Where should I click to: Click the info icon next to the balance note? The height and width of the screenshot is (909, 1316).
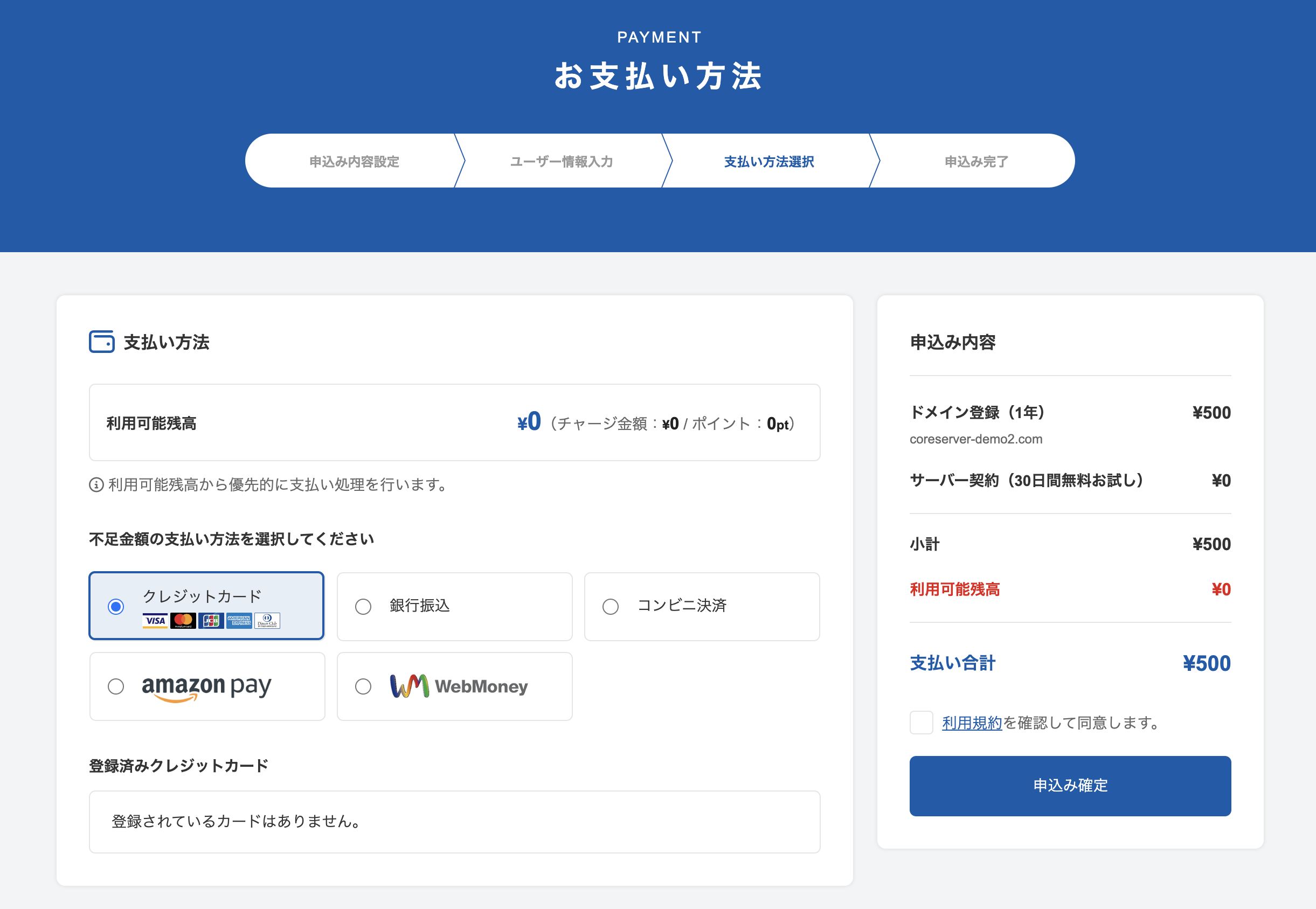(96, 485)
